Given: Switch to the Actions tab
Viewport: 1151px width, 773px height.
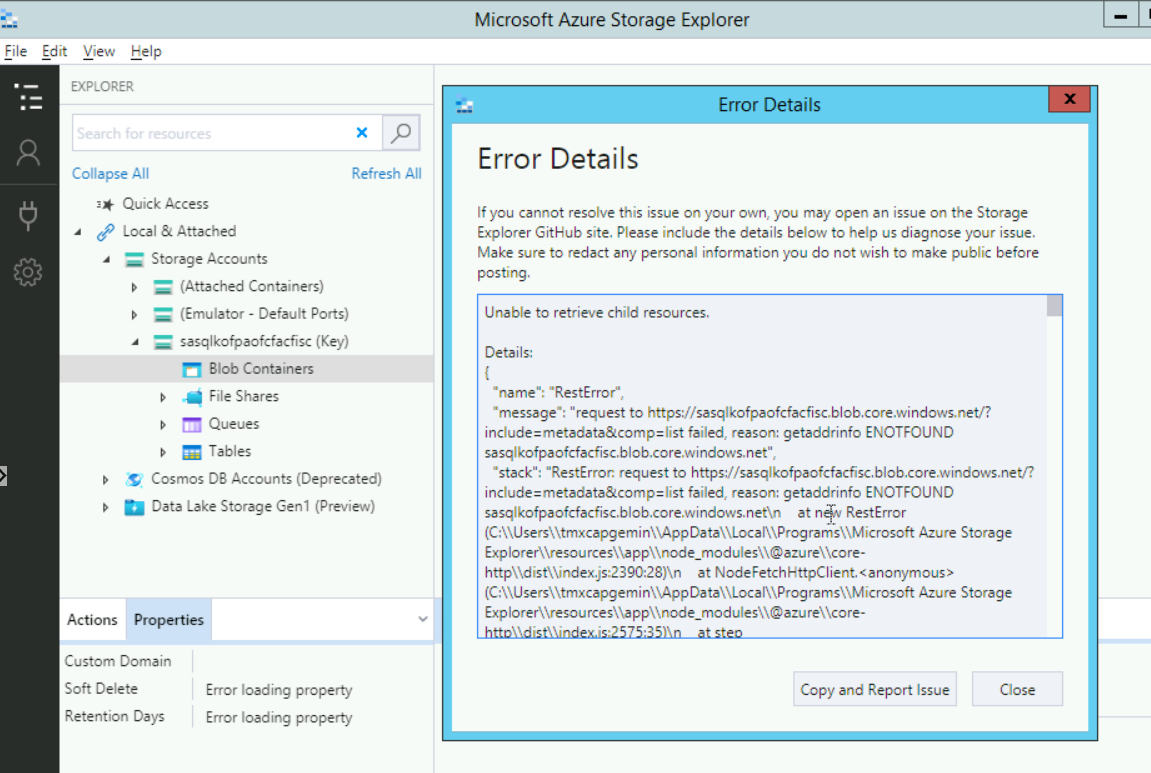Looking at the screenshot, I should point(92,620).
